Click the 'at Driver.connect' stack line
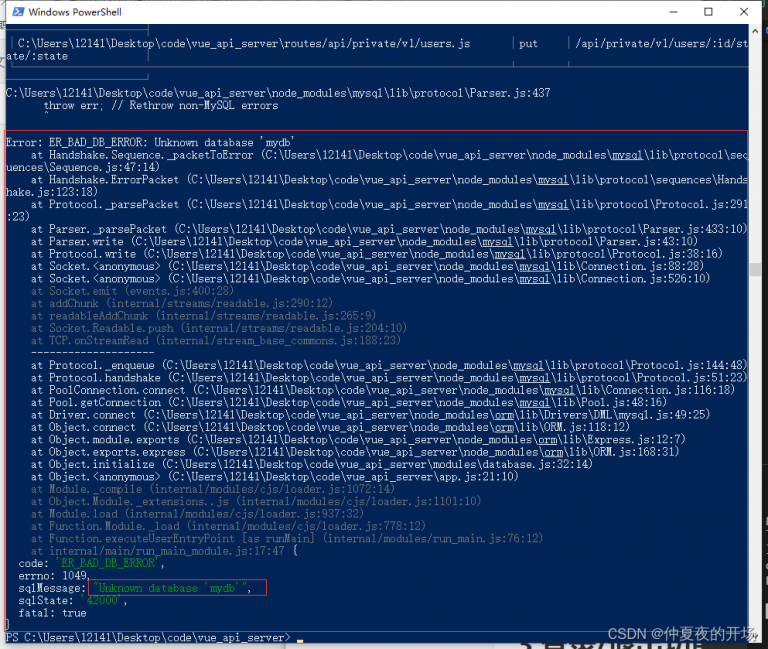 click(370, 414)
